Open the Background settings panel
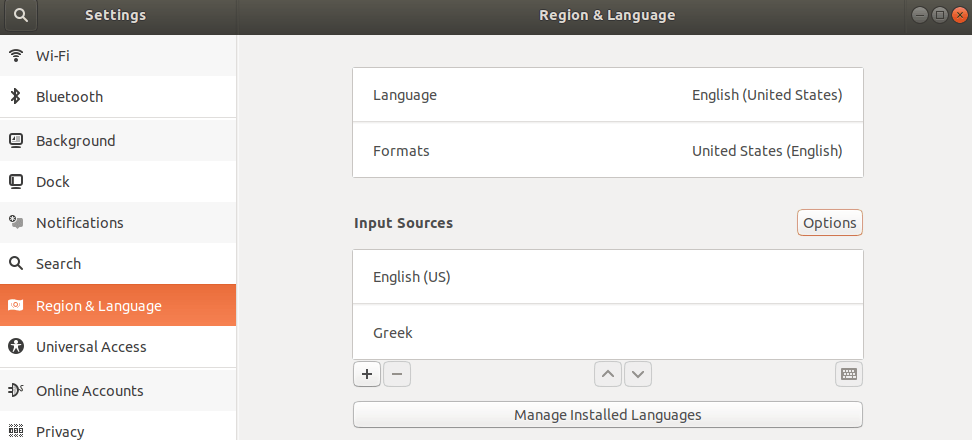Image resolution: width=972 pixels, height=440 pixels. click(76, 141)
